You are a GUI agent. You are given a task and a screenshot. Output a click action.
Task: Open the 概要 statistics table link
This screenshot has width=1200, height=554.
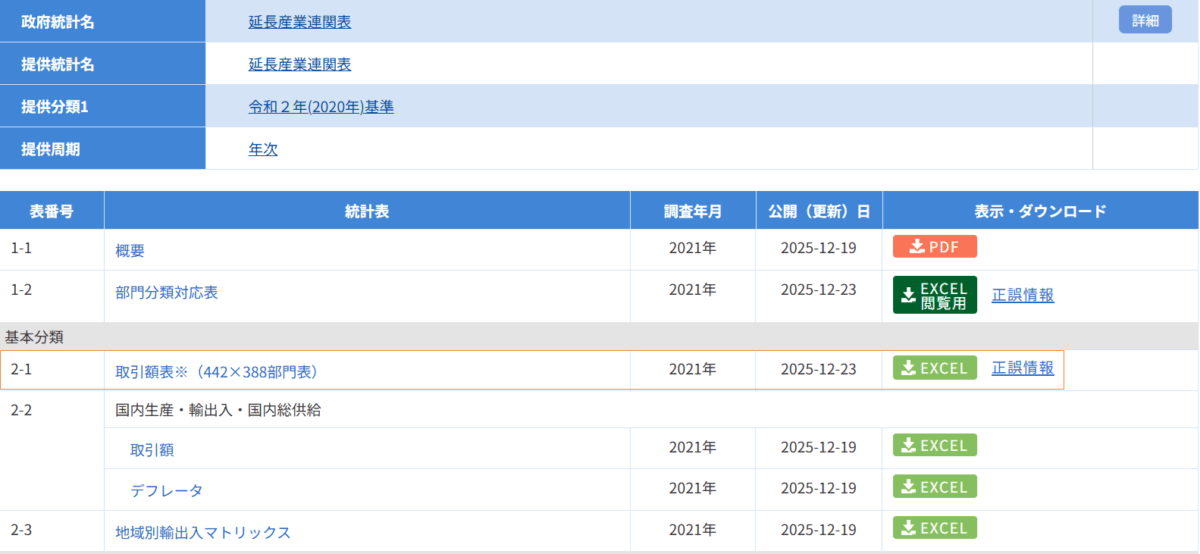(x=130, y=251)
